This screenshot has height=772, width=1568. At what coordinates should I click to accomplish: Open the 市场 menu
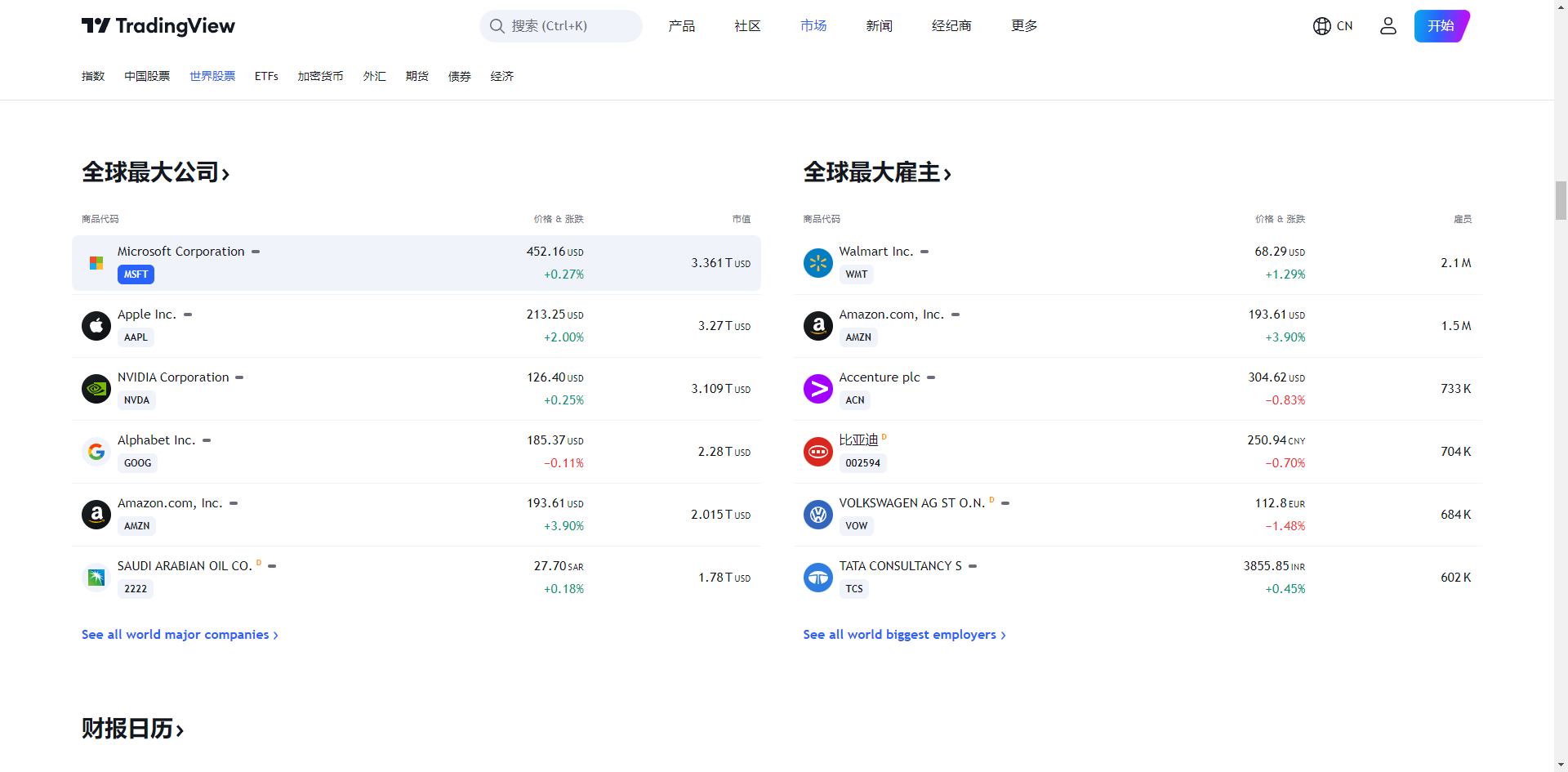point(813,26)
